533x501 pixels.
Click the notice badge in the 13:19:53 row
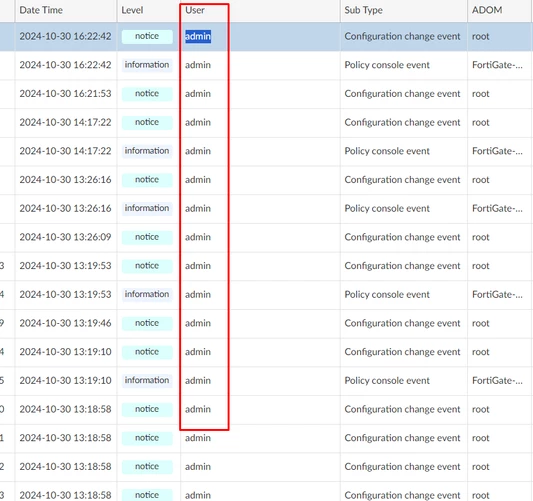tap(147, 266)
